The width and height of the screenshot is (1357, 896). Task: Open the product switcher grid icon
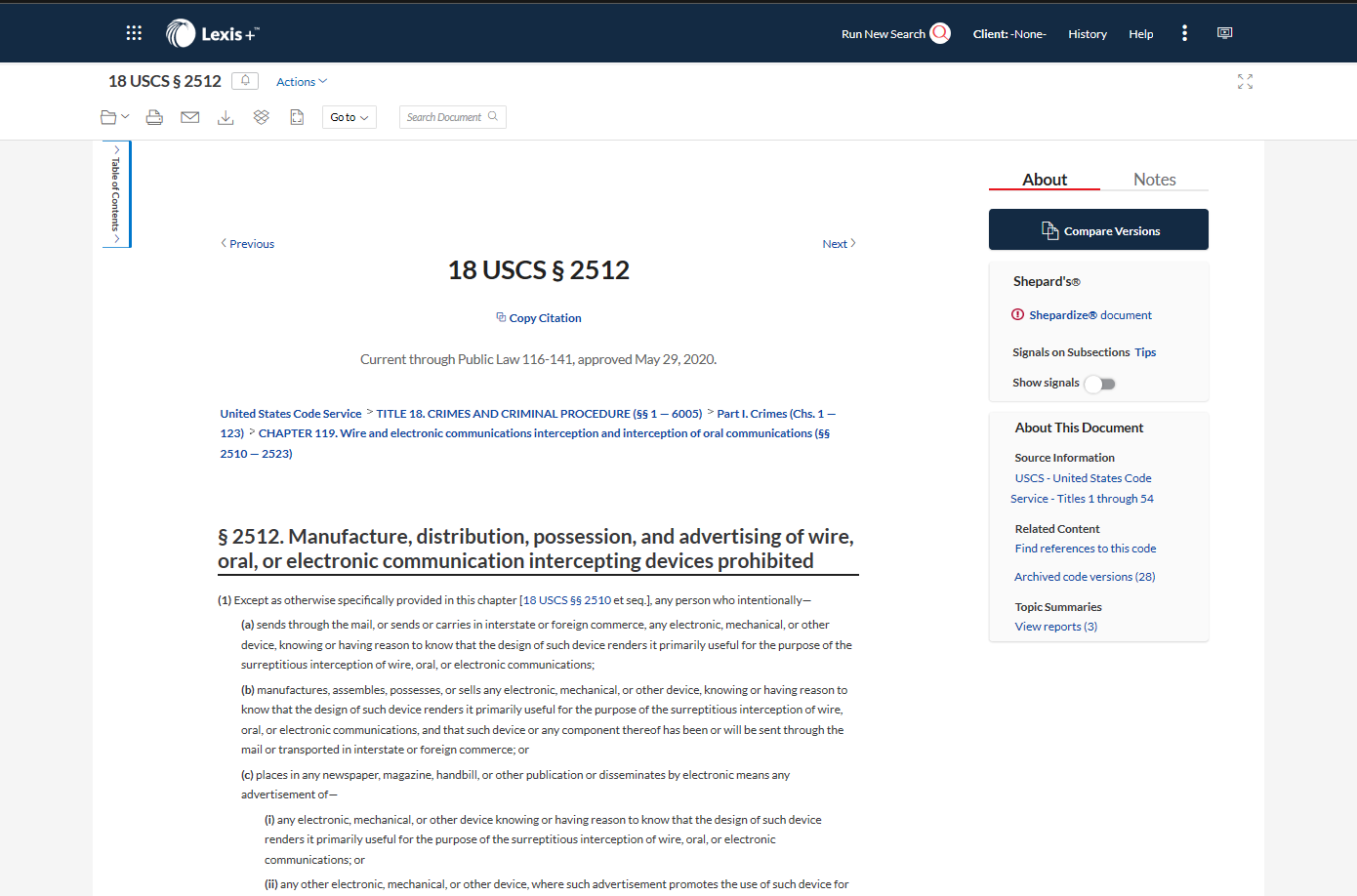[134, 33]
